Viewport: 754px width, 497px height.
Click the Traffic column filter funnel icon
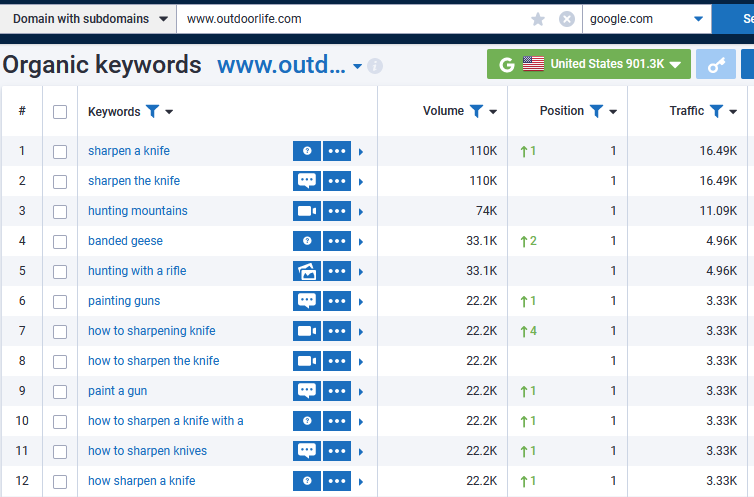click(716, 112)
